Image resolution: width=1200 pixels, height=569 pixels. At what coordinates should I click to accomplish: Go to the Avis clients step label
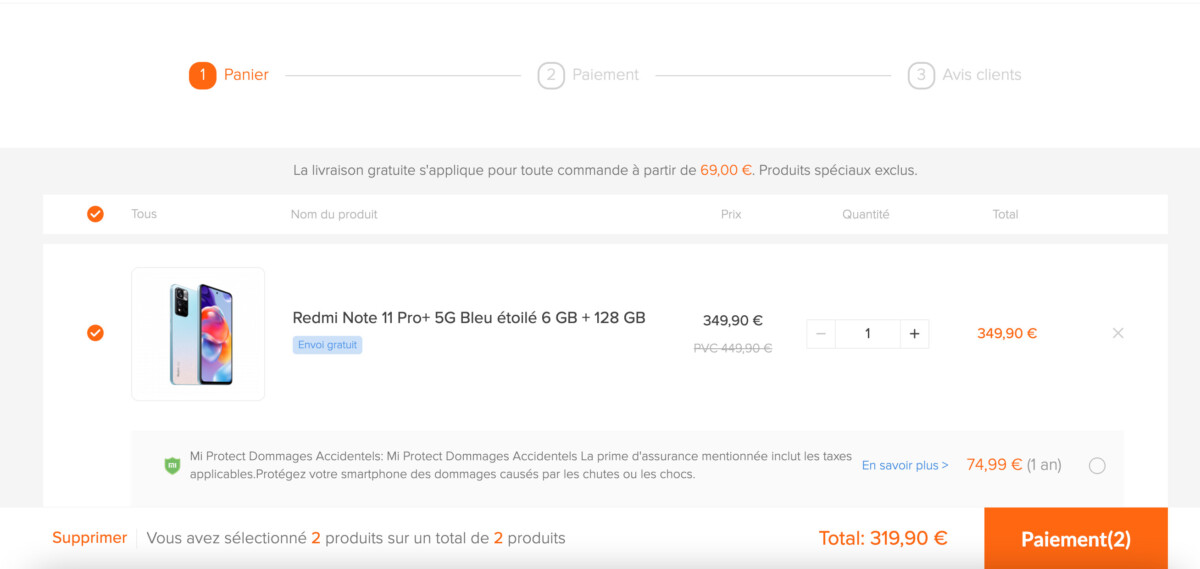(x=982, y=75)
